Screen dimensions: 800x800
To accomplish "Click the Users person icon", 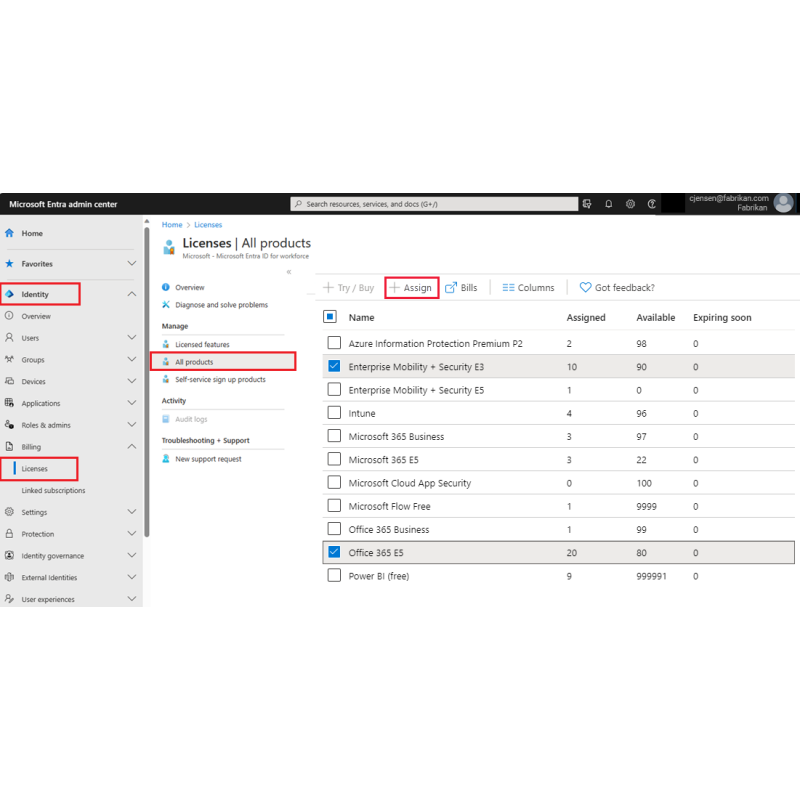I will pos(9,338).
